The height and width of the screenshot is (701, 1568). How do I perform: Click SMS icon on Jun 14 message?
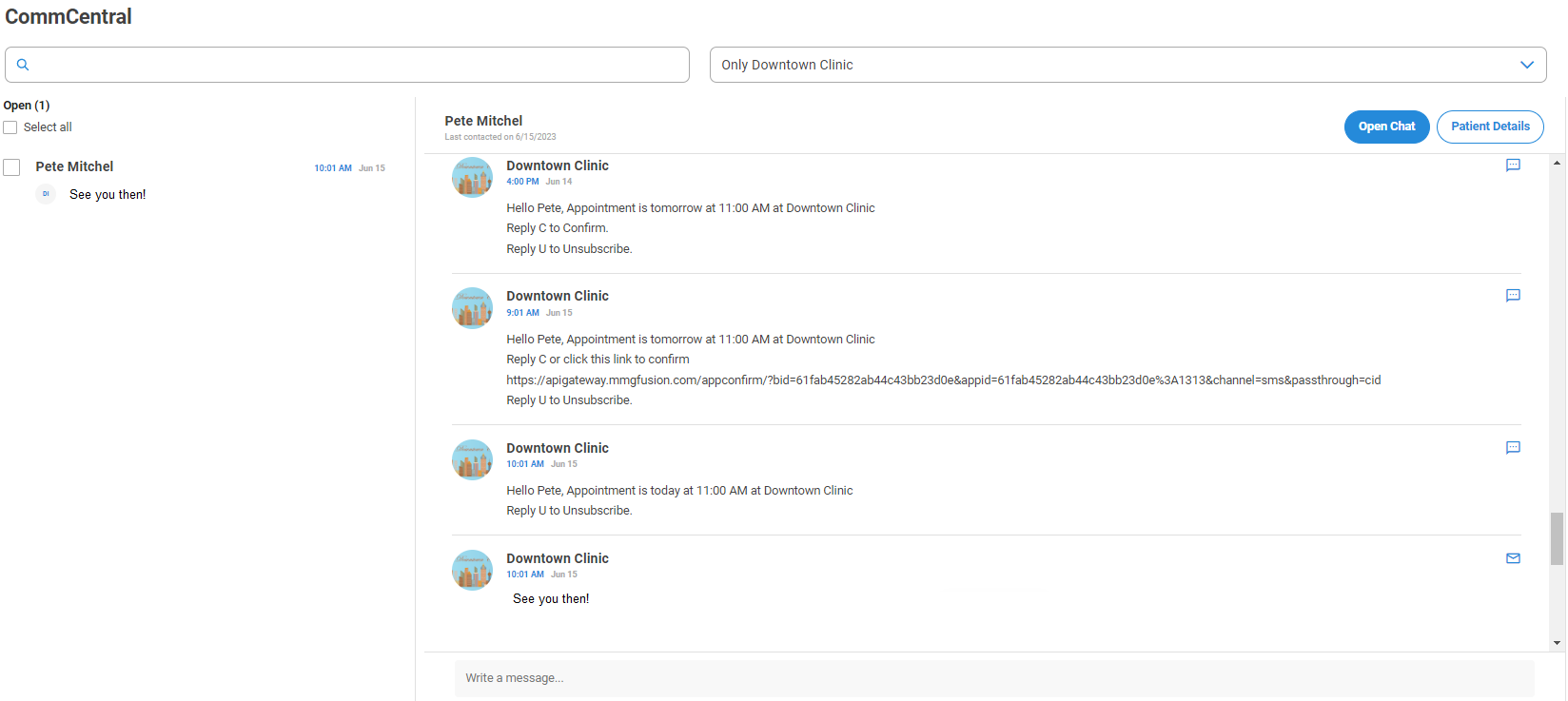click(x=1513, y=166)
